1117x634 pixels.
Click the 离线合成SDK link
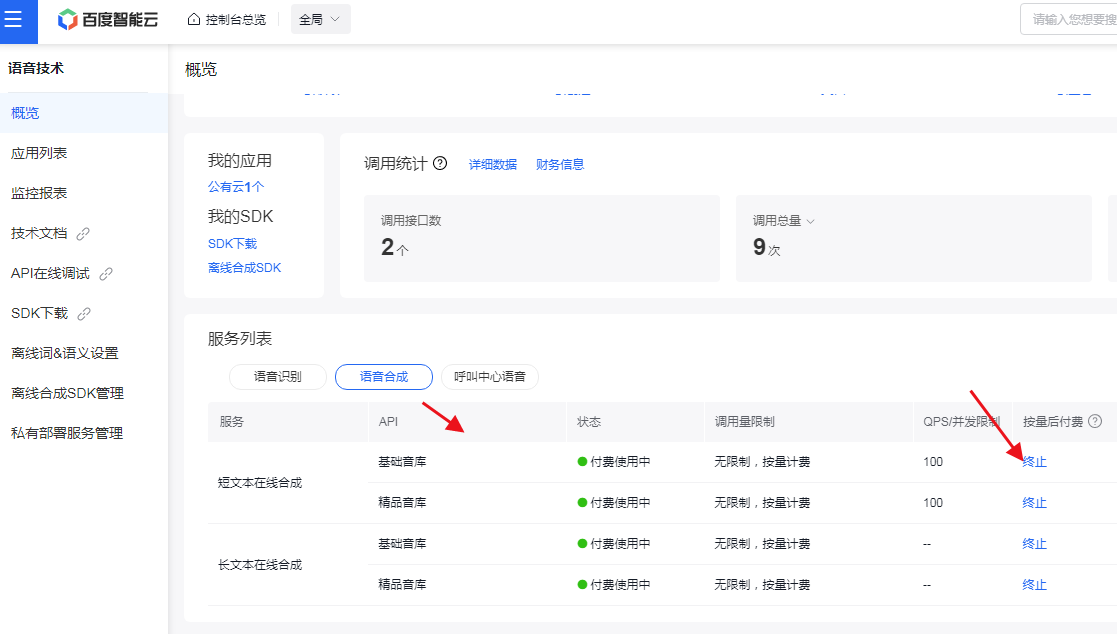[244, 268]
